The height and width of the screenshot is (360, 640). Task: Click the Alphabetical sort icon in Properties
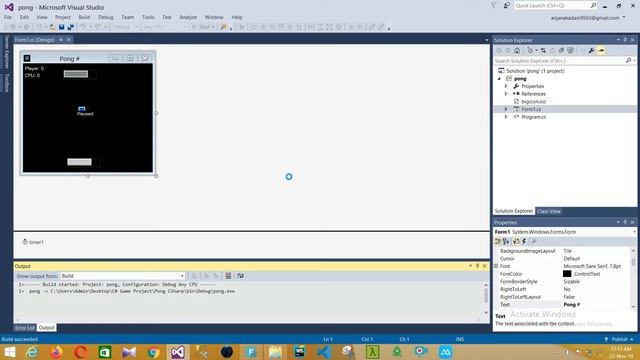click(x=506, y=242)
